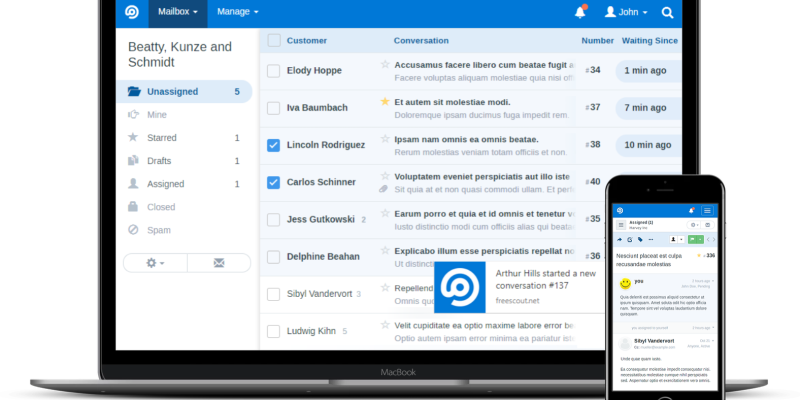Open the mailbox settings gear dropdown
This screenshot has width=800, height=400.
click(x=155, y=263)
